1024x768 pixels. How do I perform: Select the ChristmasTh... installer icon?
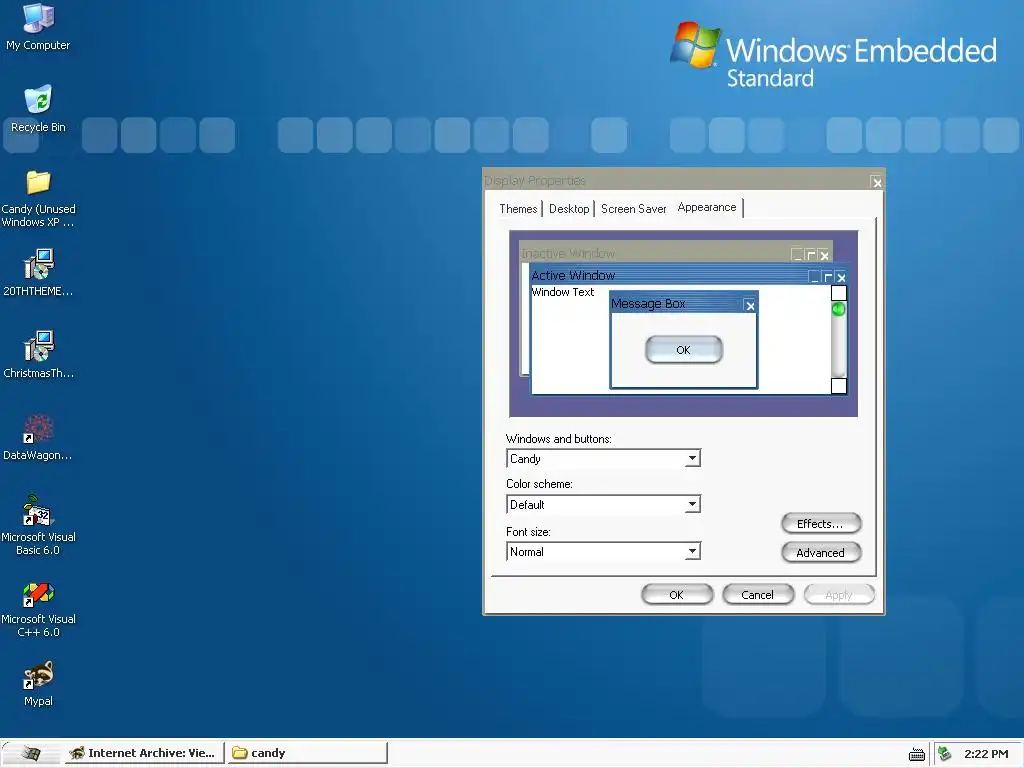point(38,355)
